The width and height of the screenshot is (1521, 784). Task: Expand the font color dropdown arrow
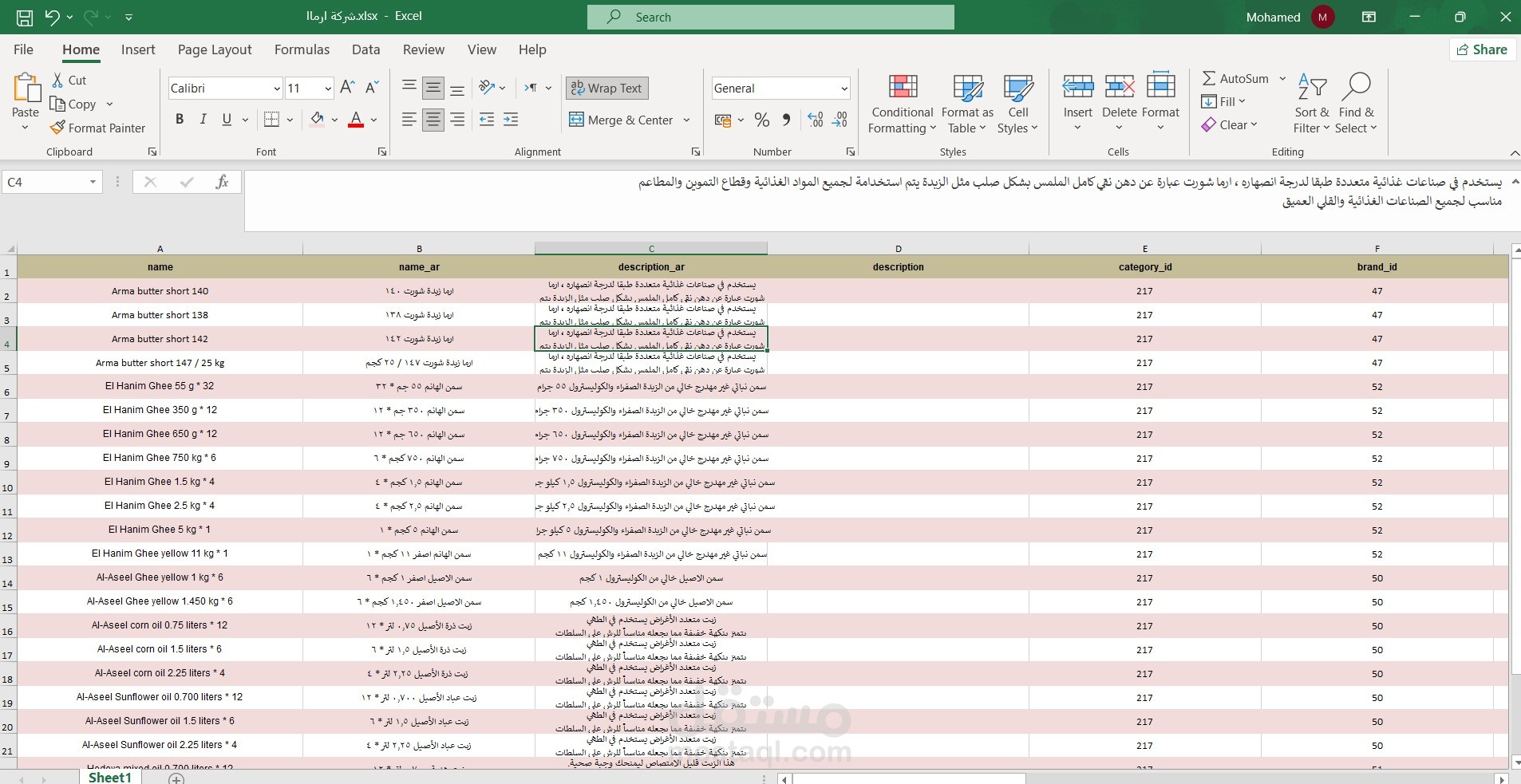(373, 120)
